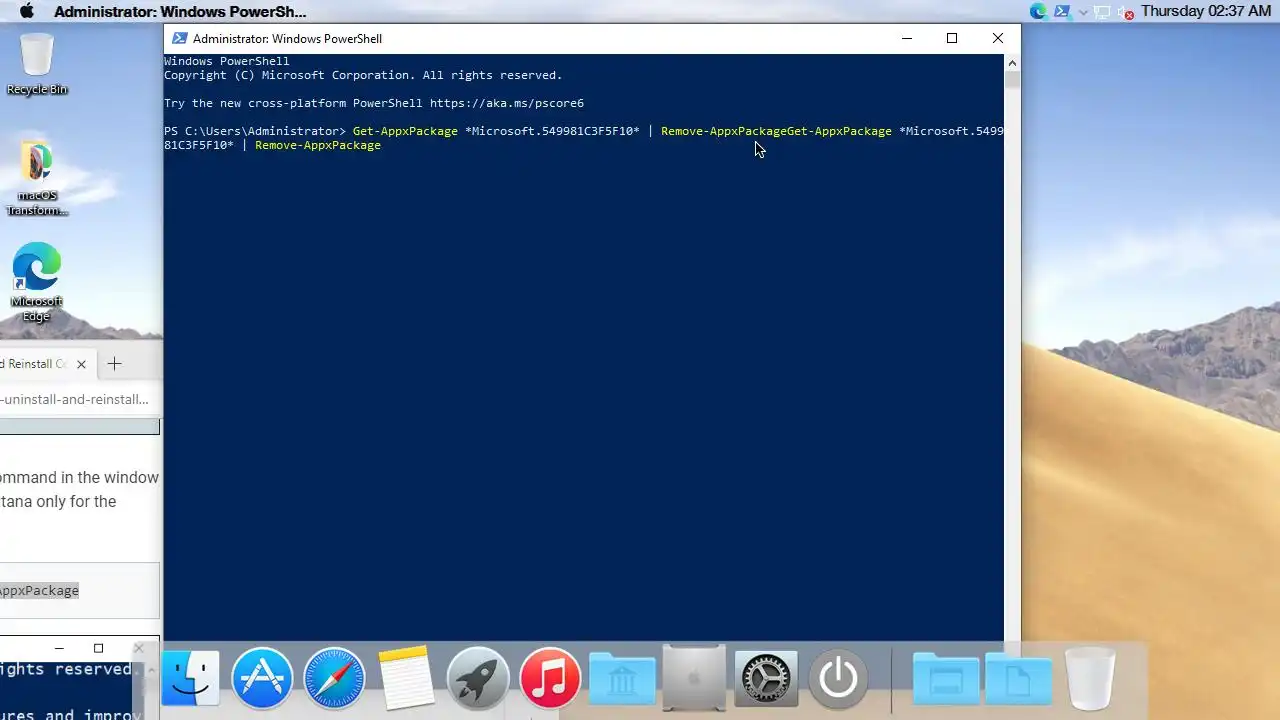Open the Music (iTunes) dock icon
The width and height of the screenshot is (1280, 720).
[x=550, y=679]
